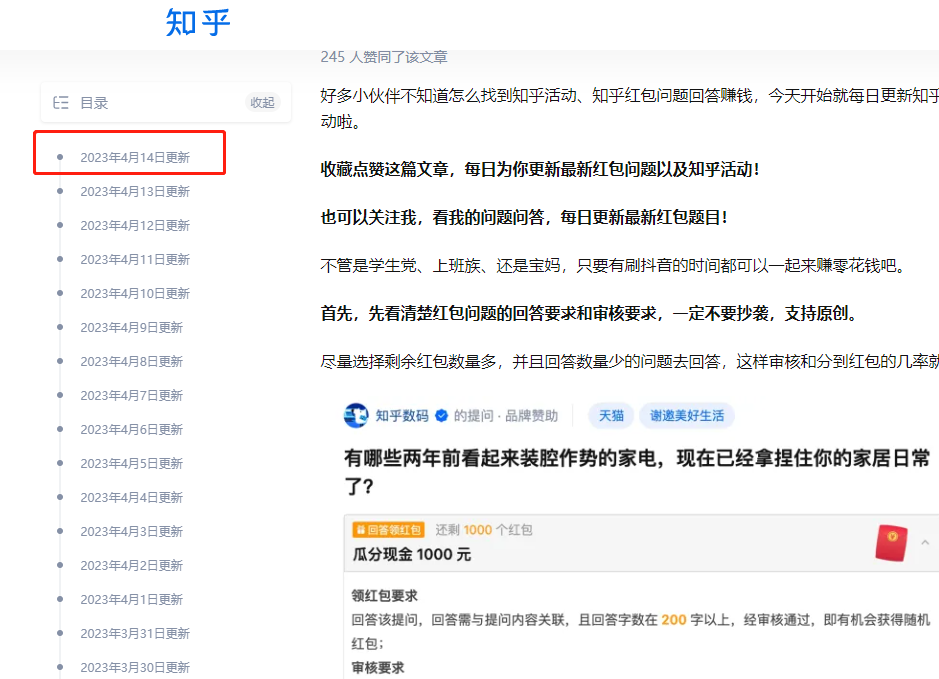Click the 回答领红包 orange badge
The height and width of the screenshot is (679, 939).
click(x=388, y=530)
